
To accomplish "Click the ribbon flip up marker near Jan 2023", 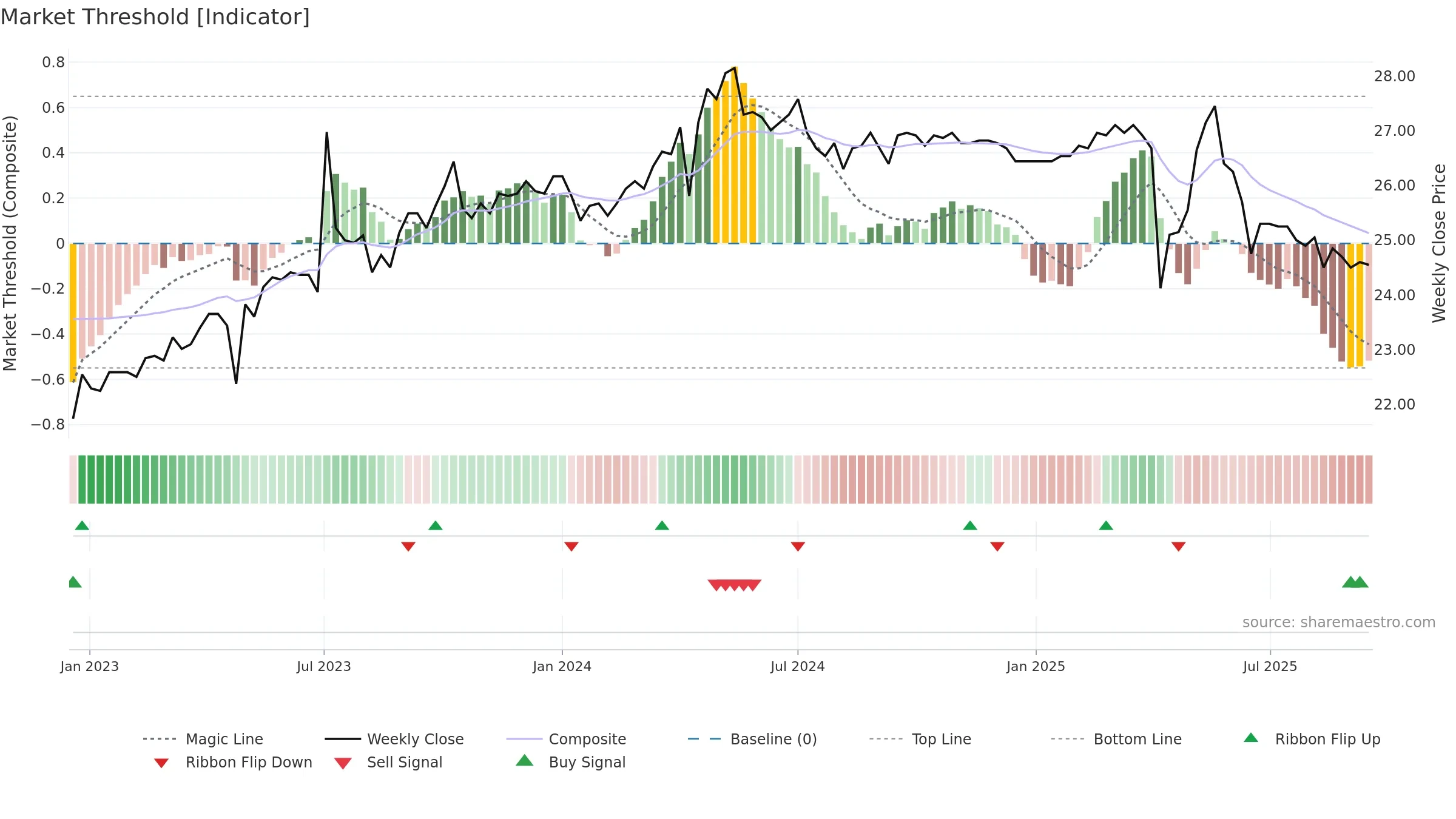I will click(x=82, y=525).
